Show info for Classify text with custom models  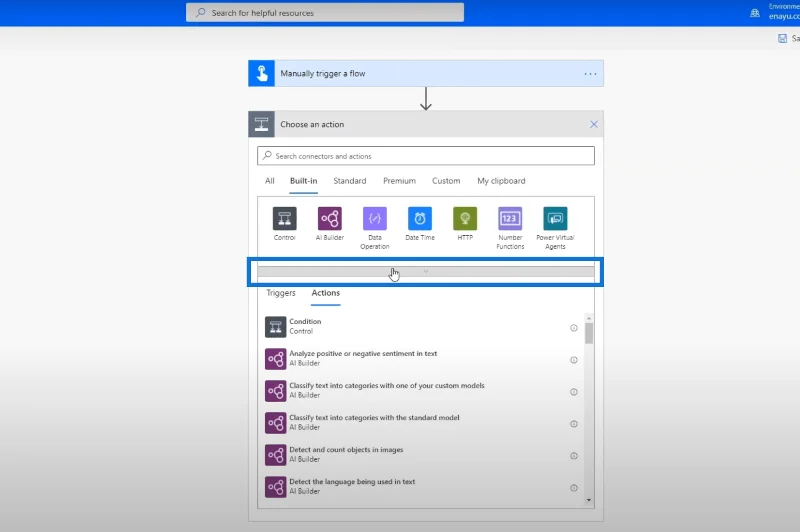pos(573,392)
